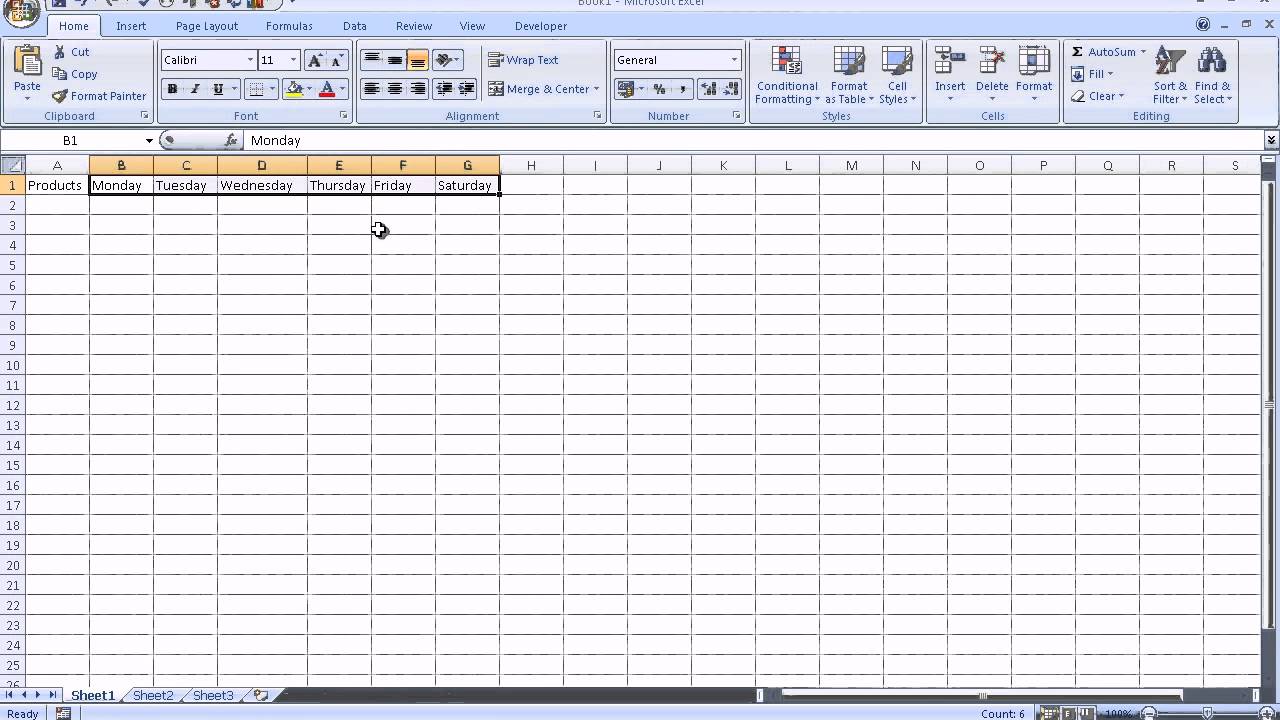
Task: Open the Merge & Center dropdown arrow
Action: pyautogui.click(x=597, y=89)
